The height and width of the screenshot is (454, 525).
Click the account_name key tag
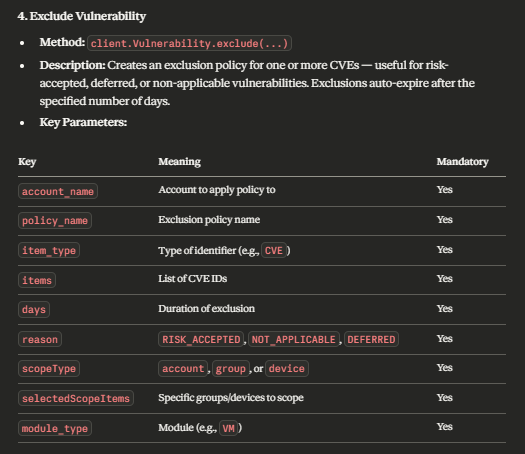[58, 191]
